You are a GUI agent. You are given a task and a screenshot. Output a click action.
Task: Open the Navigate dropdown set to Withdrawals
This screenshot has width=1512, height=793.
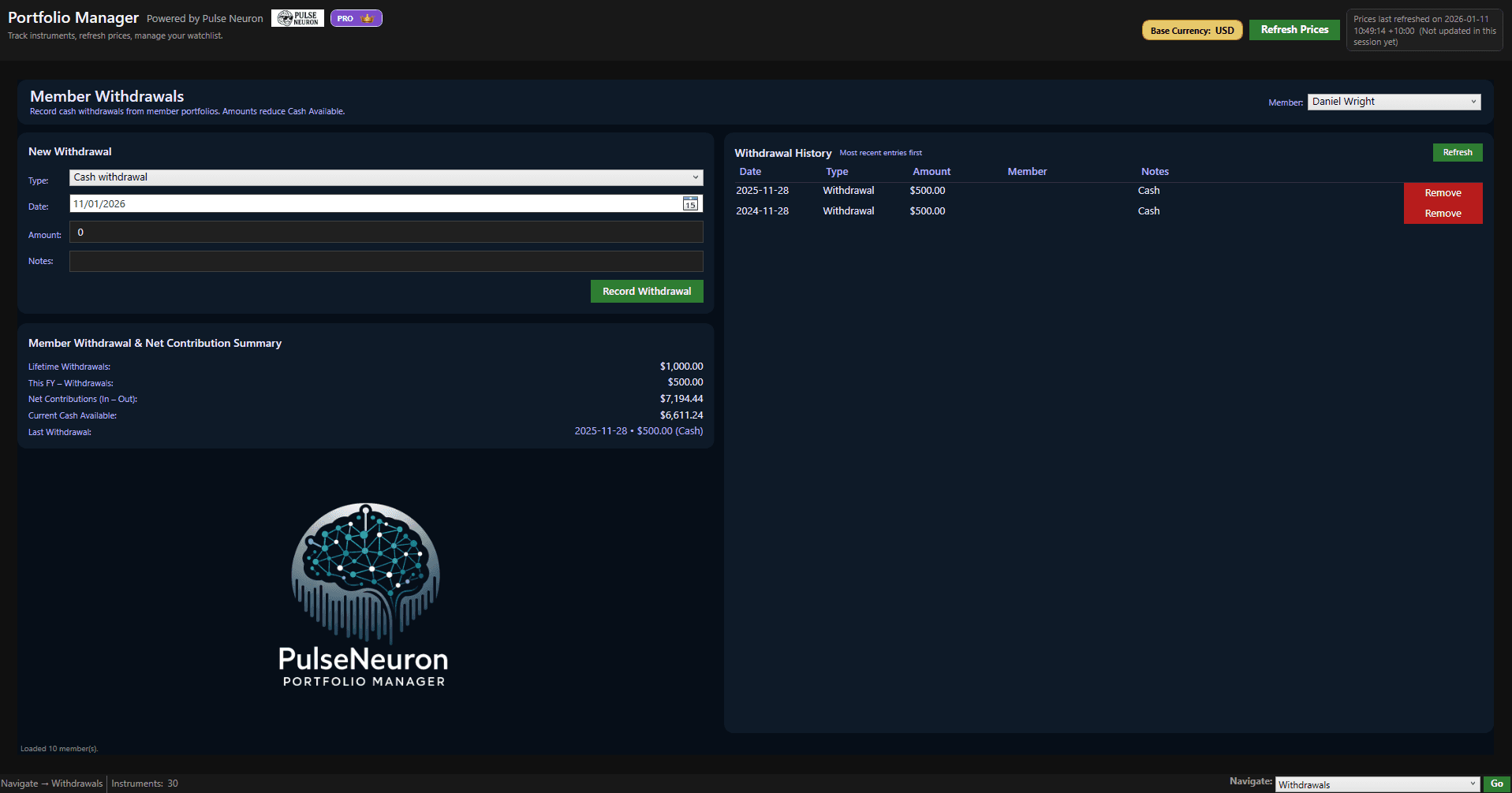[x=1377, y=784]
